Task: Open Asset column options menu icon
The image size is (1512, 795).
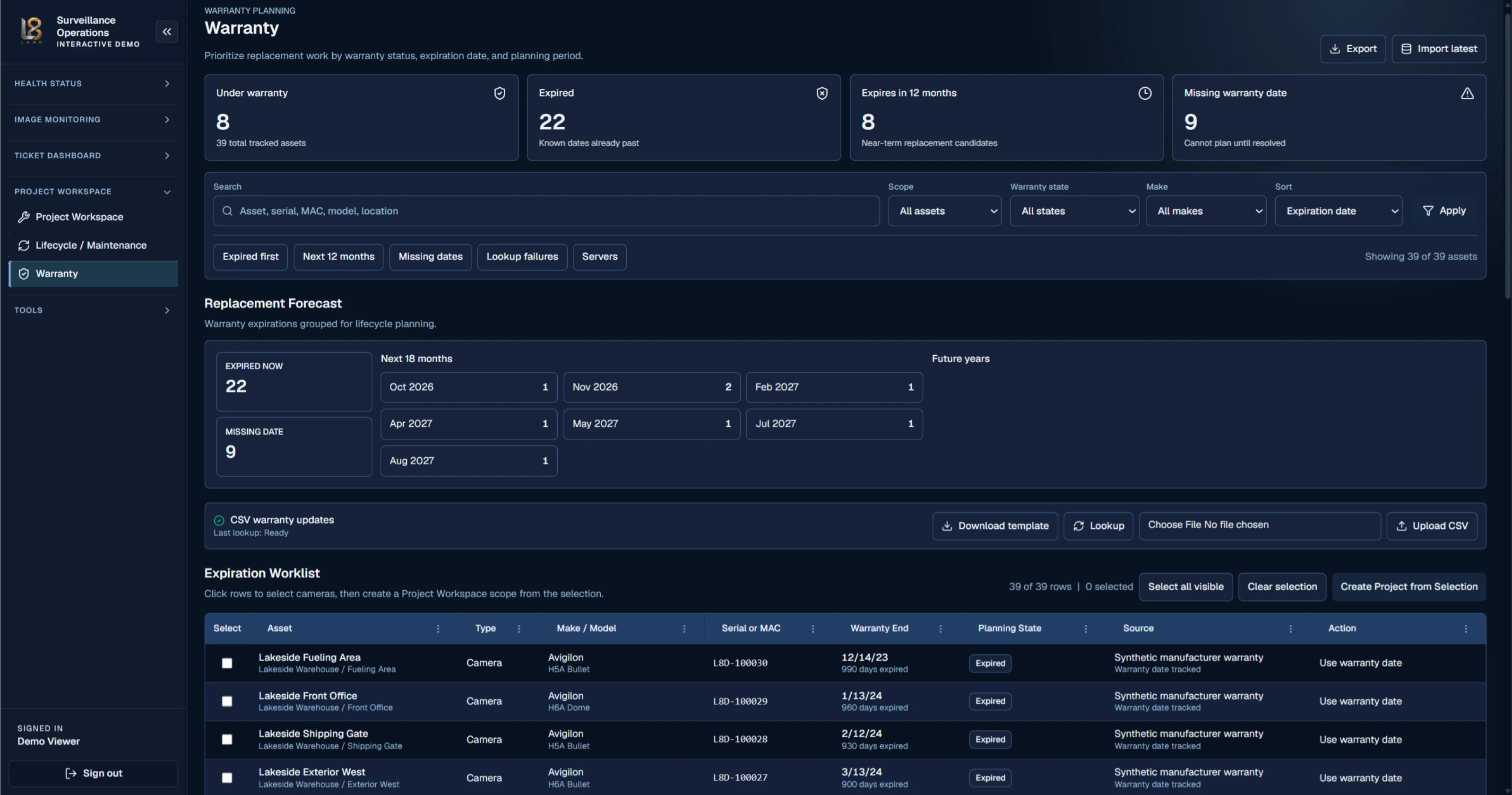Action: 438,629
